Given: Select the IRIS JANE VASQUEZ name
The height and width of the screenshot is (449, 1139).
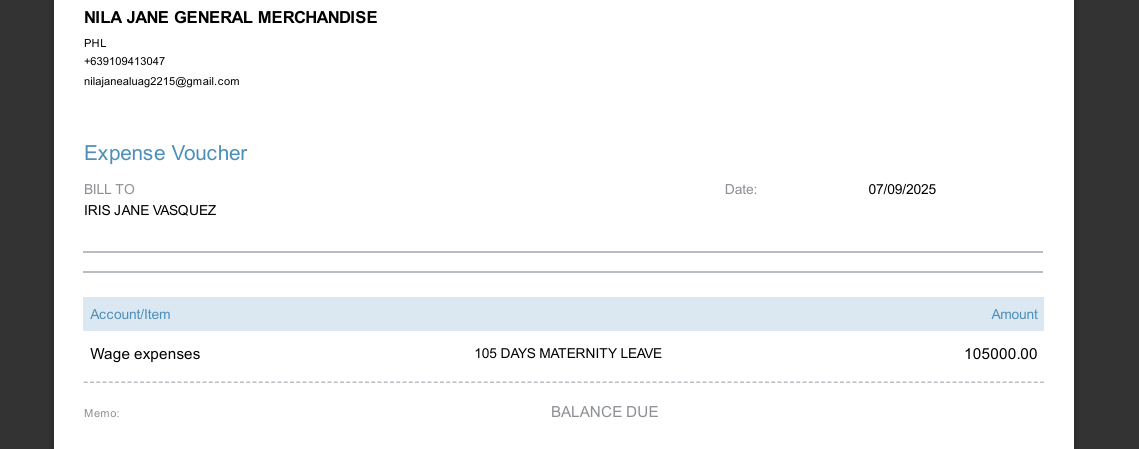Looking at the screenshot, I should [150, 210].
